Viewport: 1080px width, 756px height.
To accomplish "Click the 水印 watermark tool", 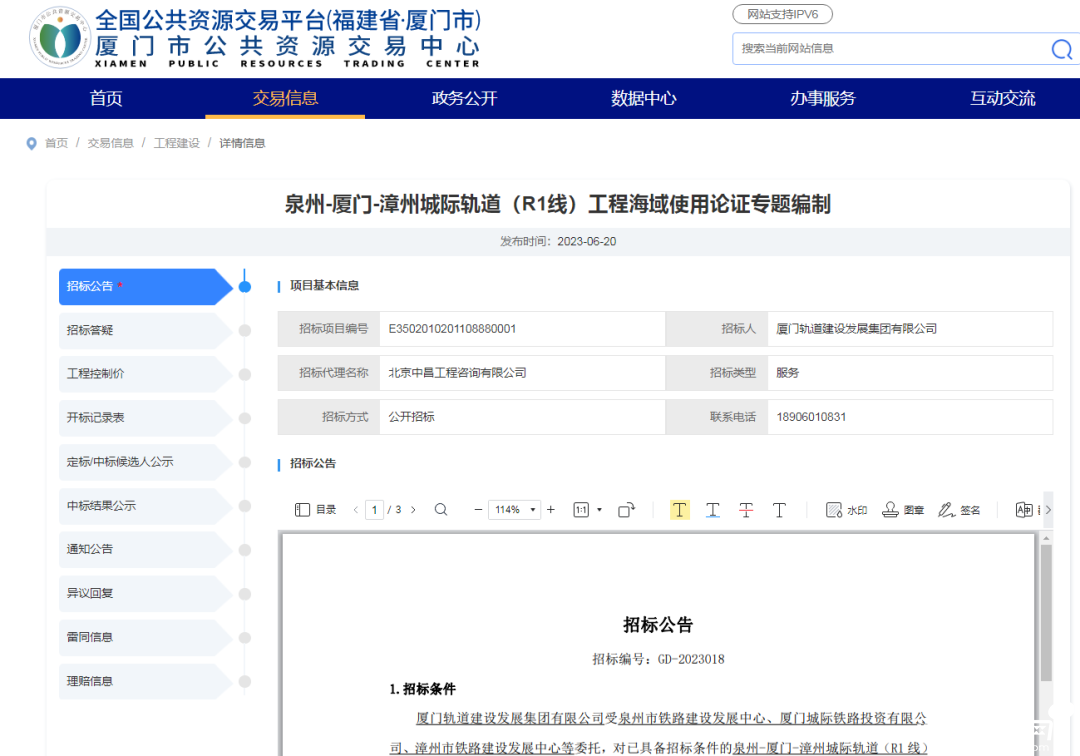I will 847,510.
